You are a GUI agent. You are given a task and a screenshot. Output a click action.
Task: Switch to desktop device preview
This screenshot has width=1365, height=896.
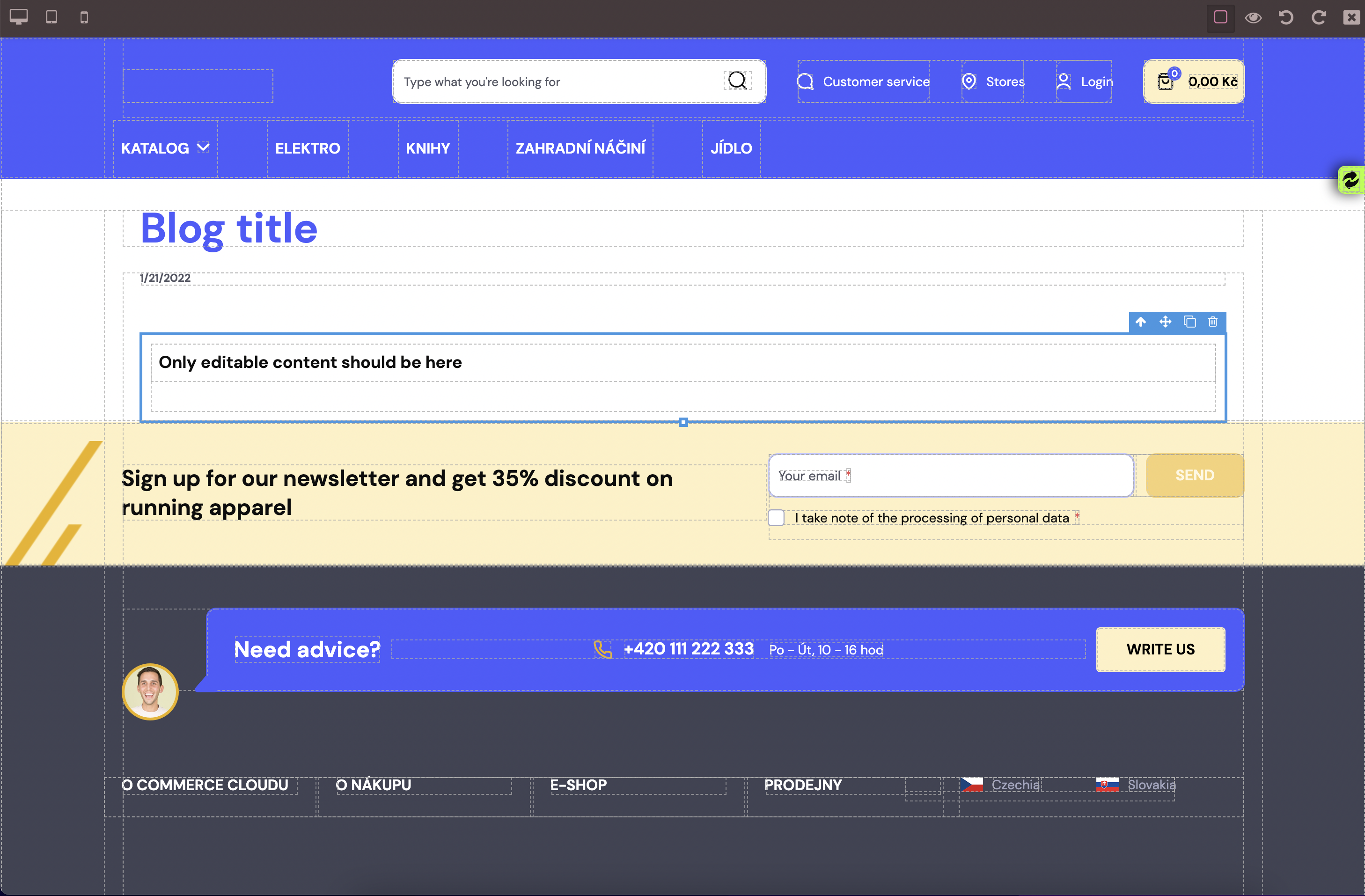[x=19, y=17]
